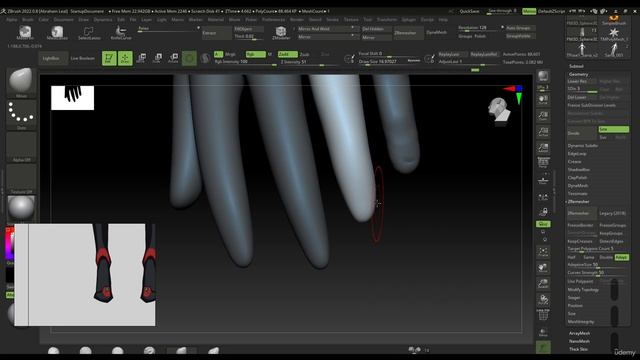Expand the Crease subsection
640x360 pixels.
[574, 162]
